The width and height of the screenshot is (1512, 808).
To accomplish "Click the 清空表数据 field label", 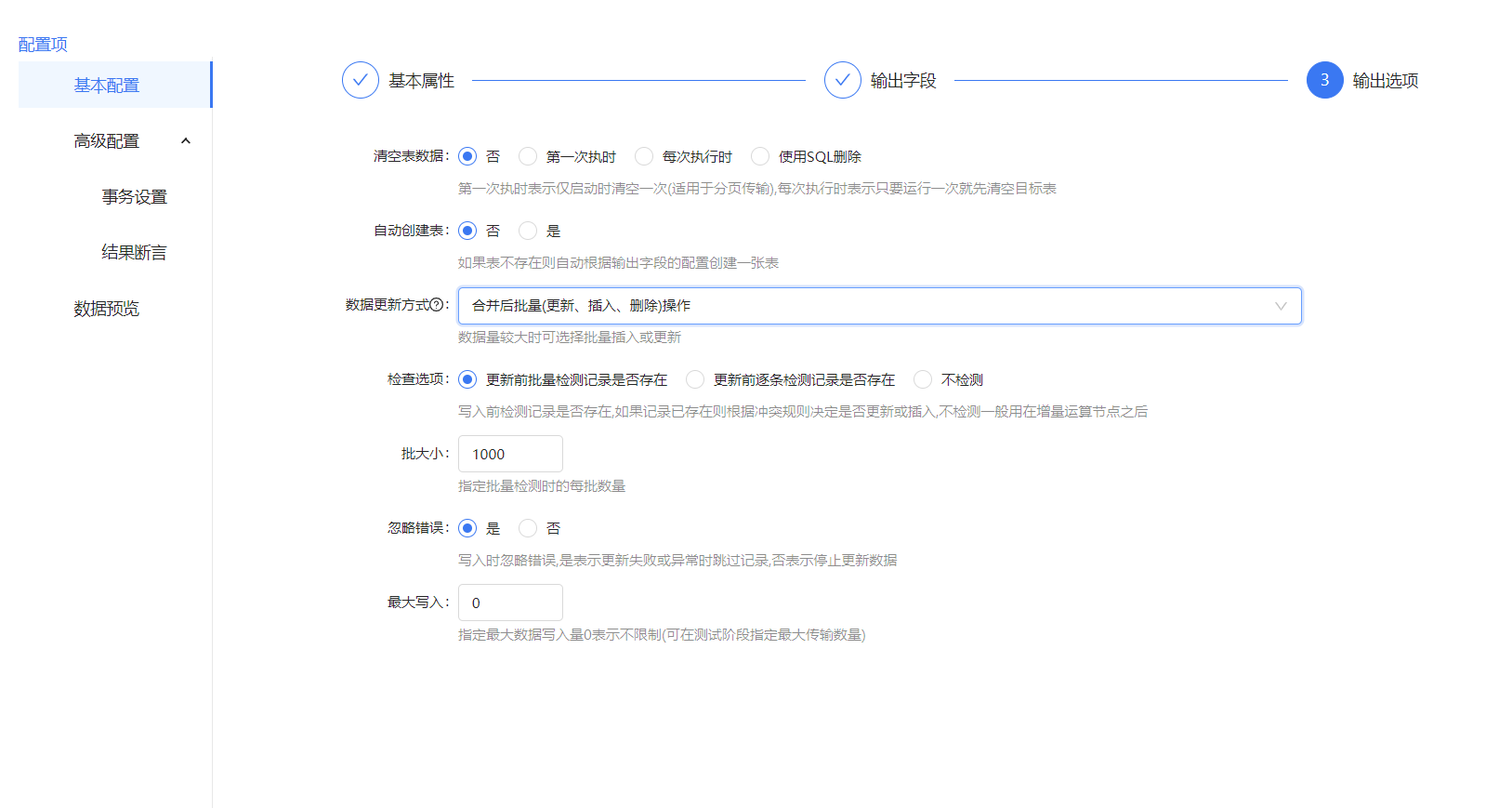I will pos(412,156).
